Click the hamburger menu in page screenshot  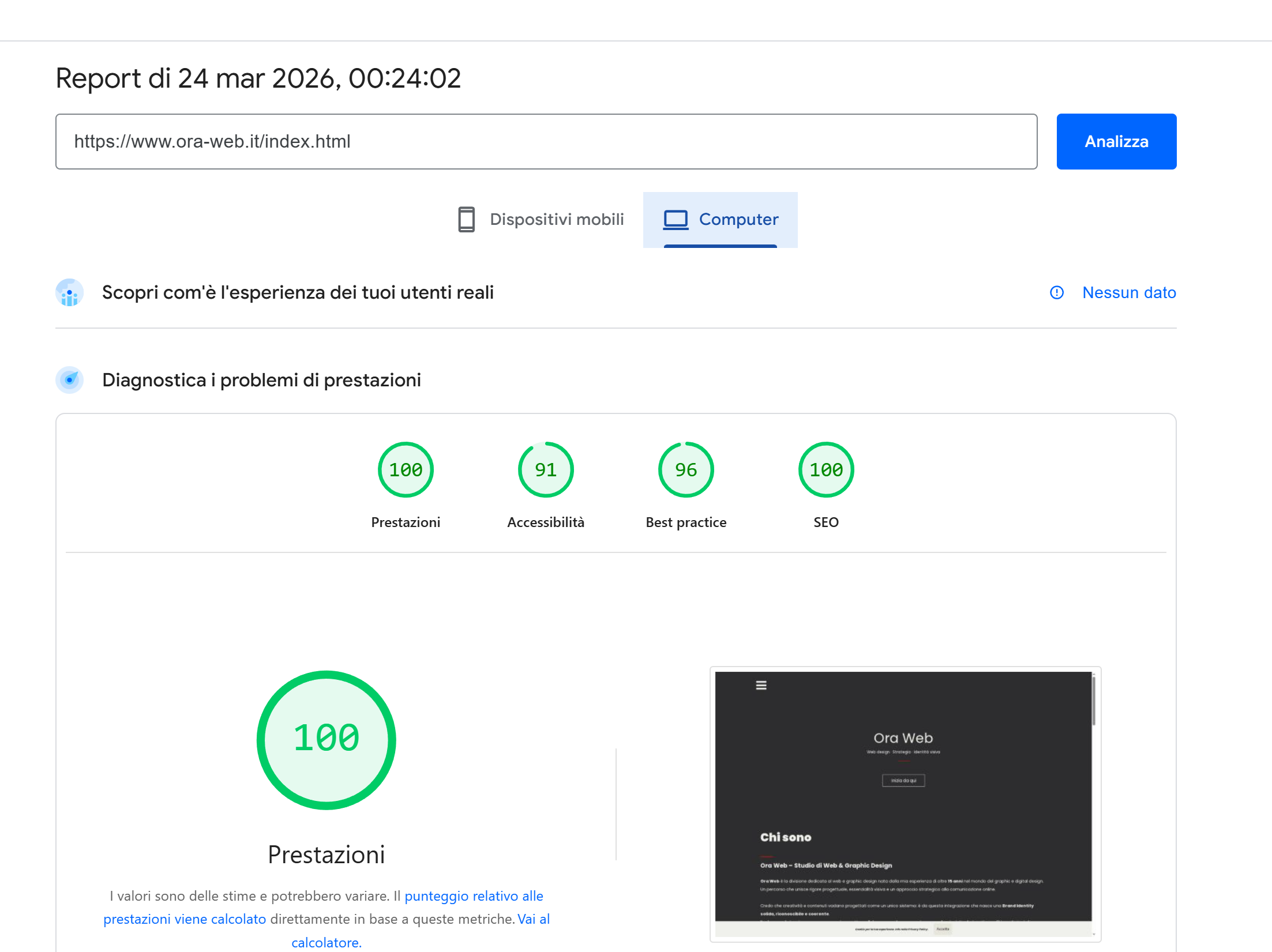point(761,685)
